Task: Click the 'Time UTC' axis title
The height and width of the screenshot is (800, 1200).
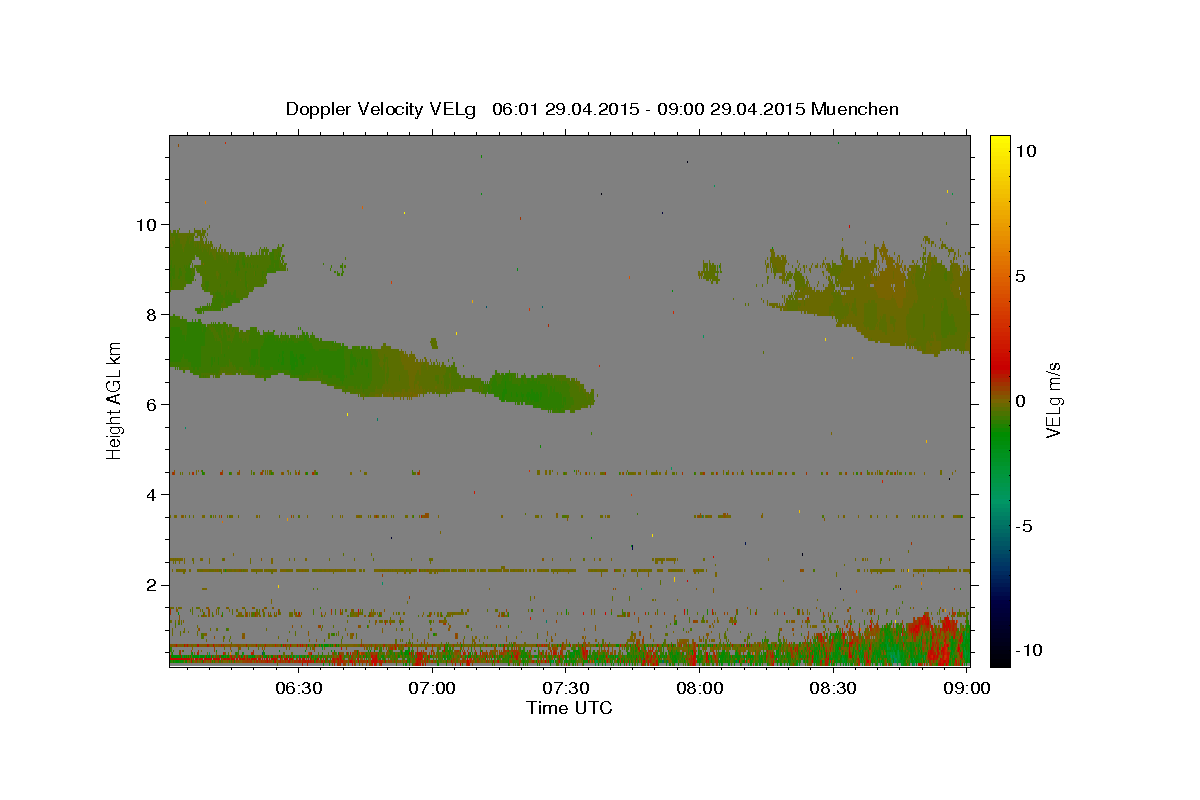Action: 569,708
